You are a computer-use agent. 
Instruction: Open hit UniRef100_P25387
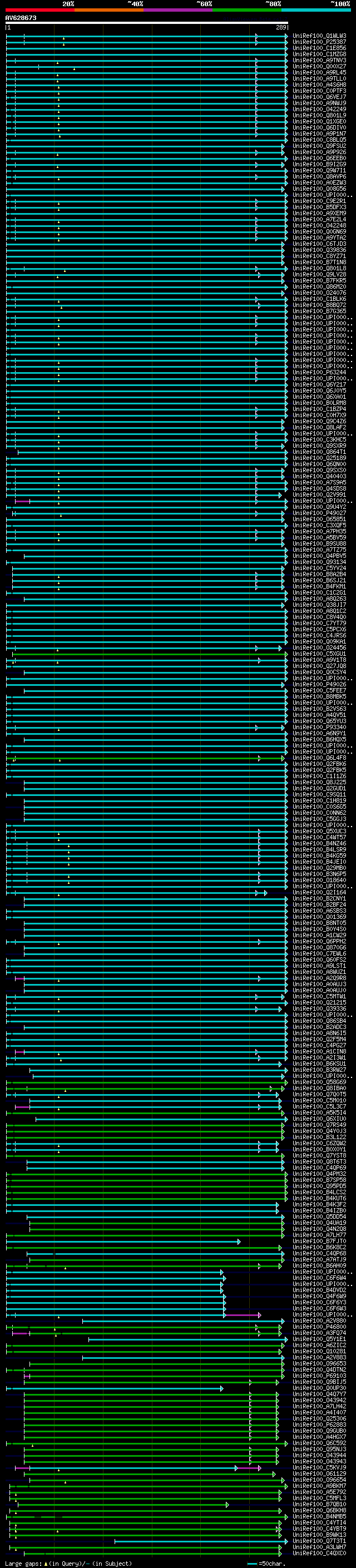[319, 42]
